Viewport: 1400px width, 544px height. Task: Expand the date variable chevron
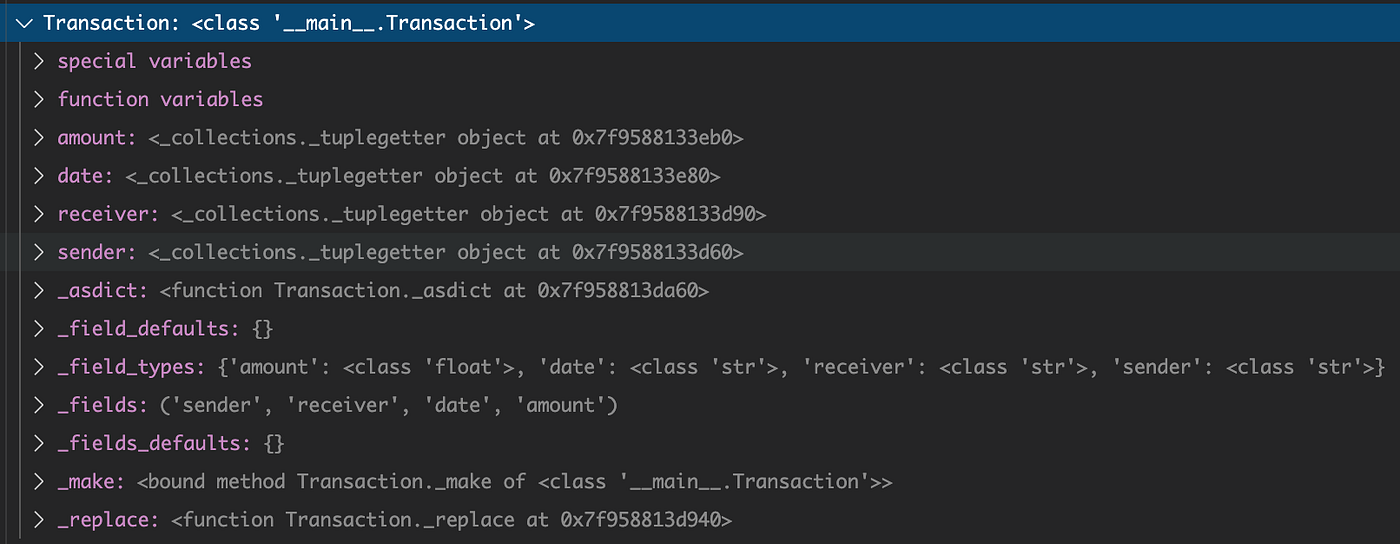point(39,176)
